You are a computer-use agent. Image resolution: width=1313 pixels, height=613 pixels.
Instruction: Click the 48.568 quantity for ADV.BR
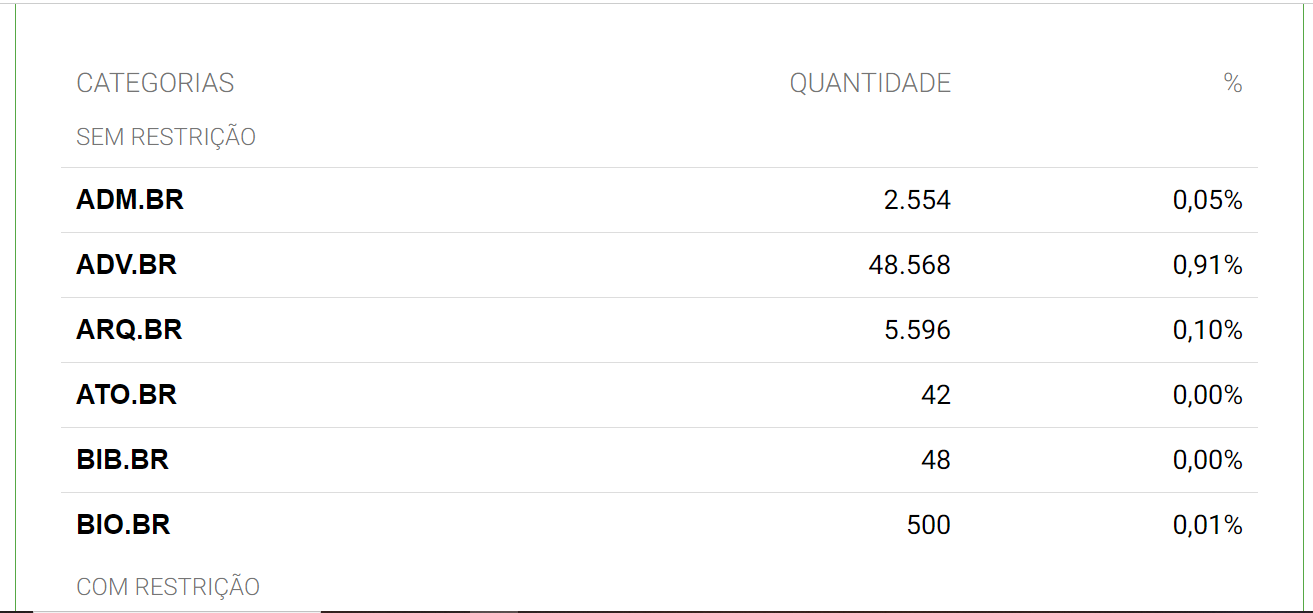tap(910, 265)
